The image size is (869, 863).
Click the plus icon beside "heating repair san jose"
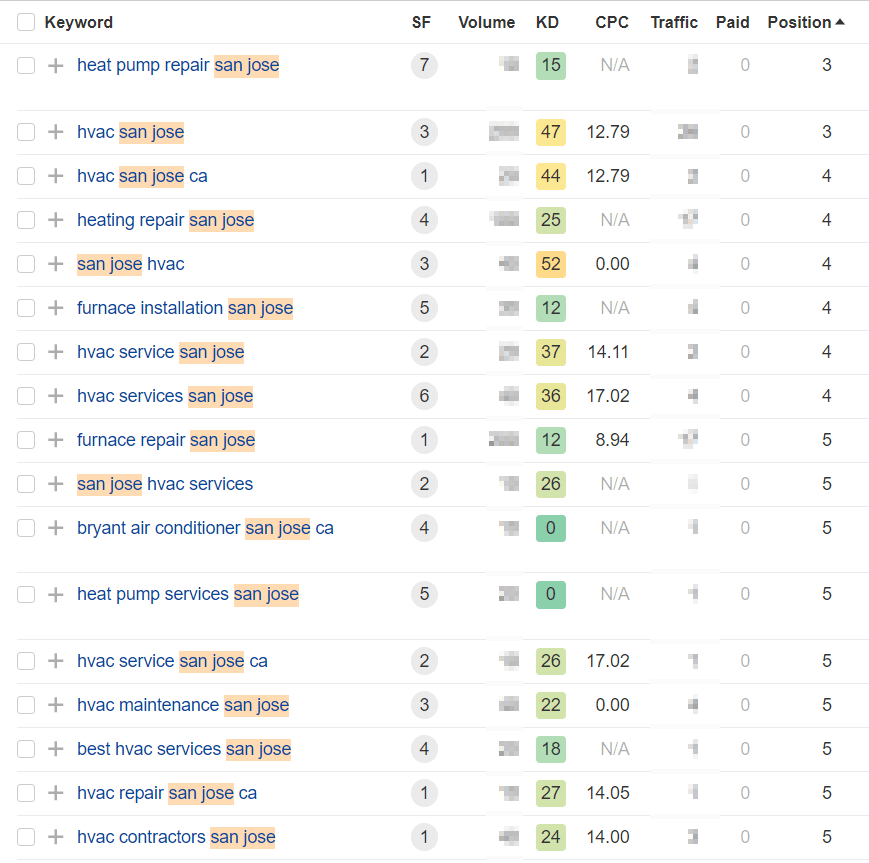pos(56,220)
